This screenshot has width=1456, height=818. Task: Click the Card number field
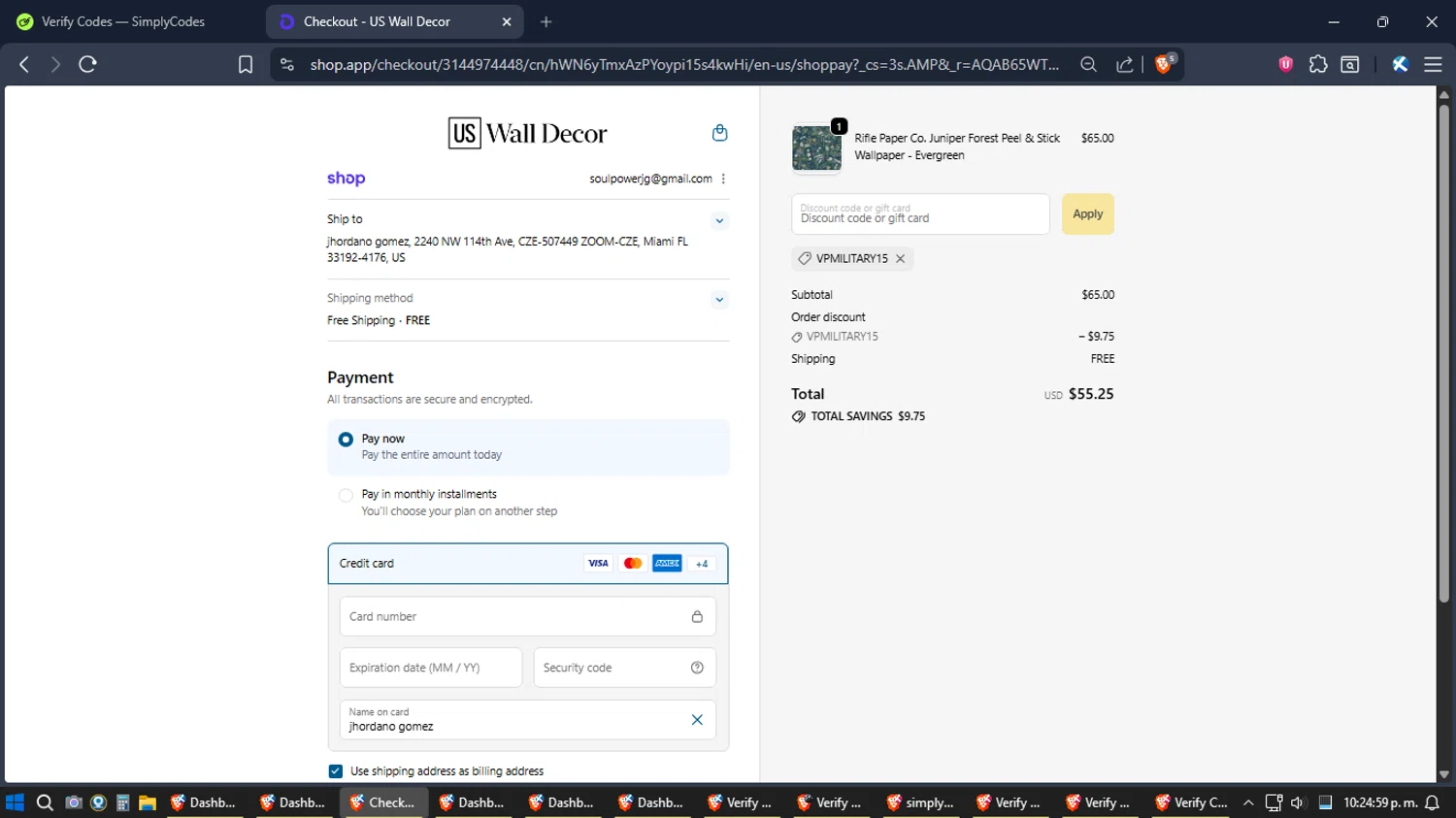[x=528, y=617]
